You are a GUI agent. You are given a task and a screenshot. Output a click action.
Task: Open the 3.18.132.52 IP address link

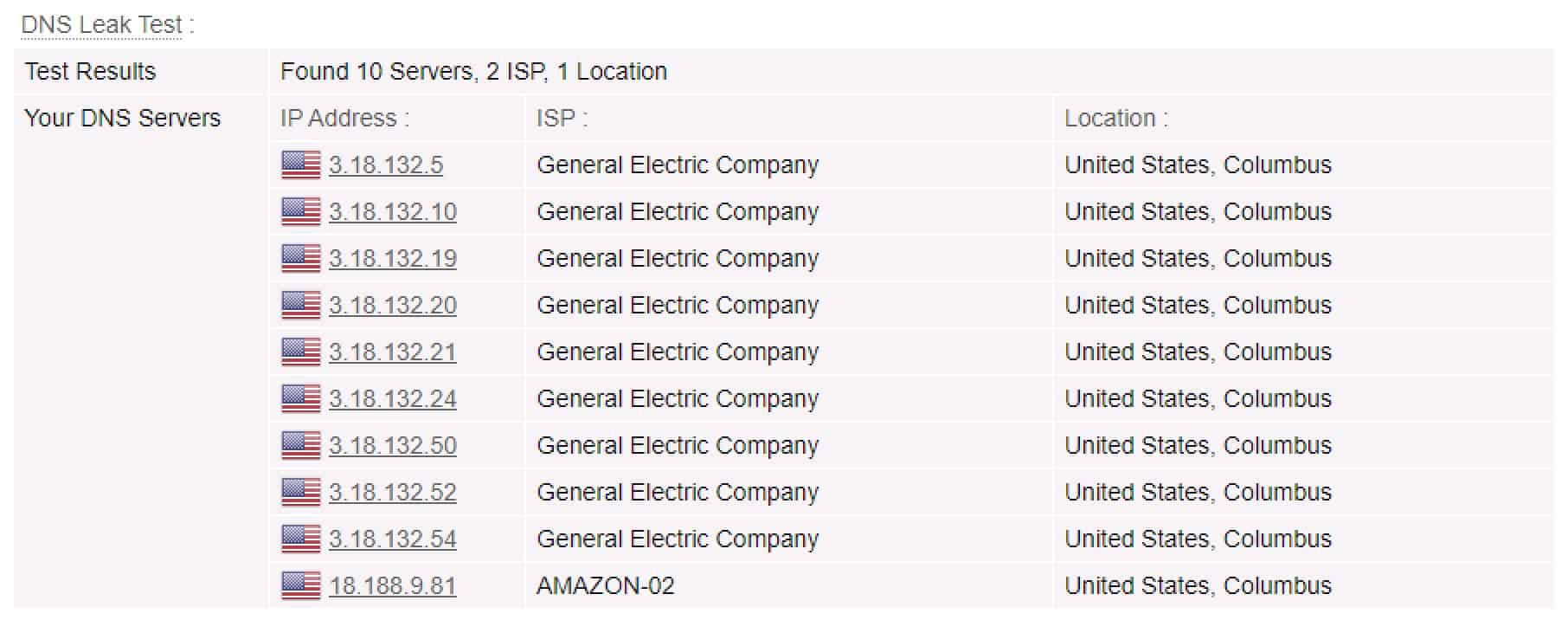click(x=393, y=492)
